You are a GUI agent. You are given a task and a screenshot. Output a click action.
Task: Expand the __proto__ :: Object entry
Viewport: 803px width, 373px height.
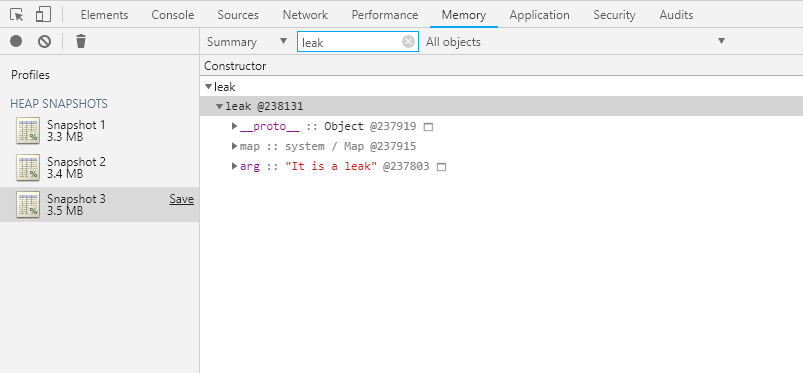[x=235, y=126]
